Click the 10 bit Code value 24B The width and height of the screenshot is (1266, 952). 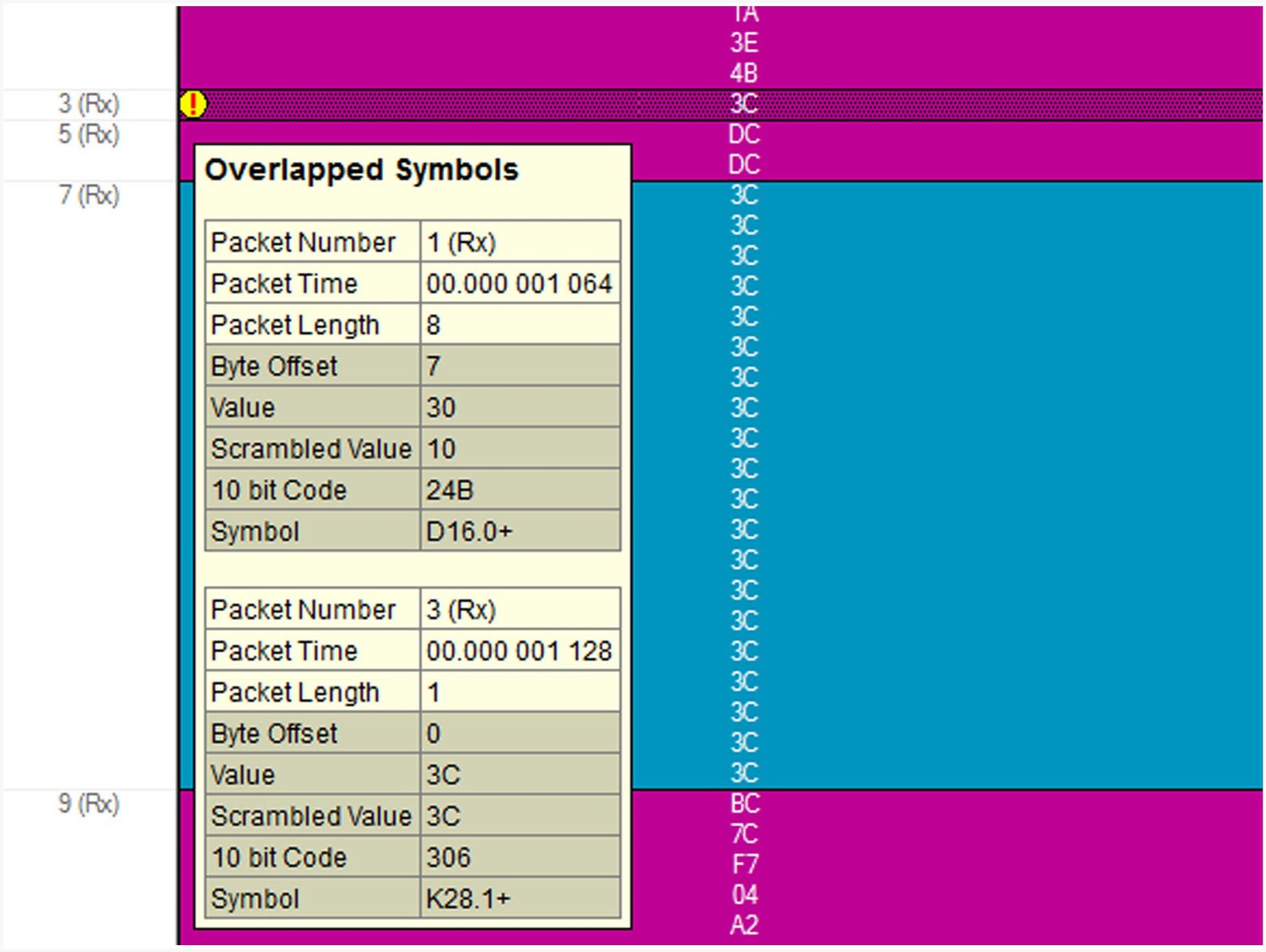[450, 490]
